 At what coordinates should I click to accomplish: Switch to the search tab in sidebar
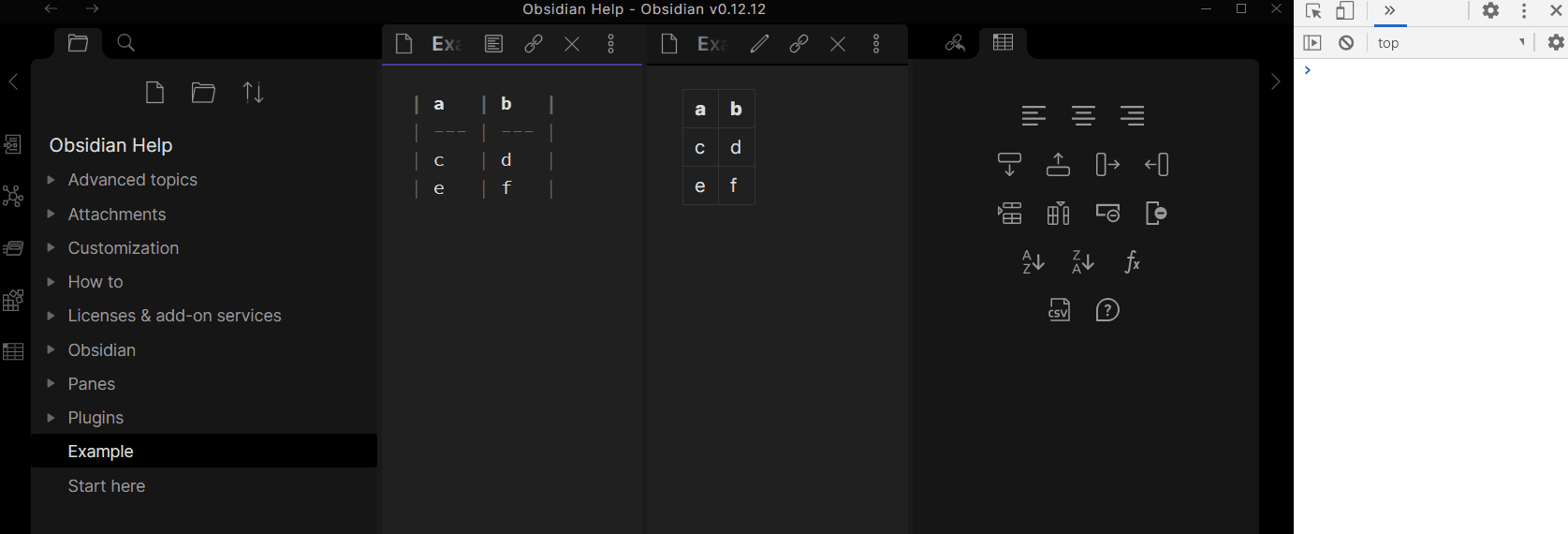(x=126, y=43)
